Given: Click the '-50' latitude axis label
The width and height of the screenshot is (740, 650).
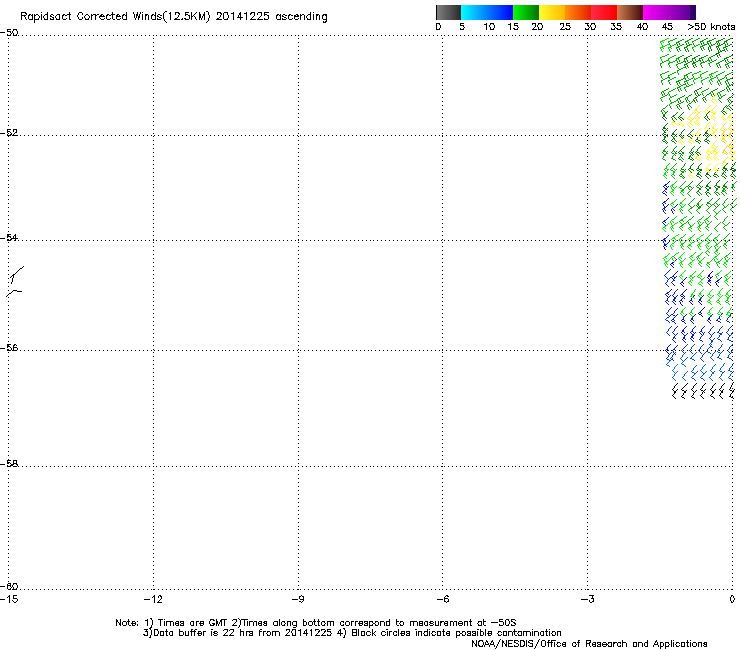Looking at the screenshot, I should pyautogui.click(x=9, y=33).
